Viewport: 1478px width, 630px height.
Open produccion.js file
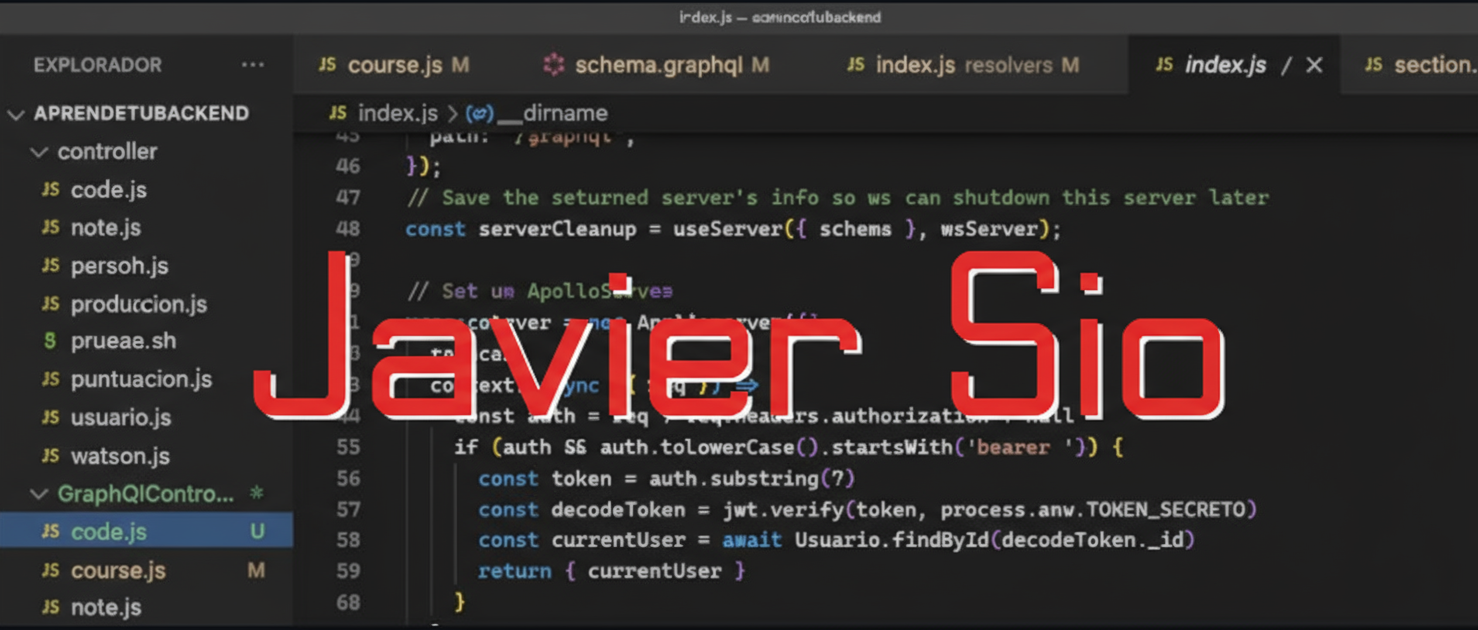(x=139, y=304)
